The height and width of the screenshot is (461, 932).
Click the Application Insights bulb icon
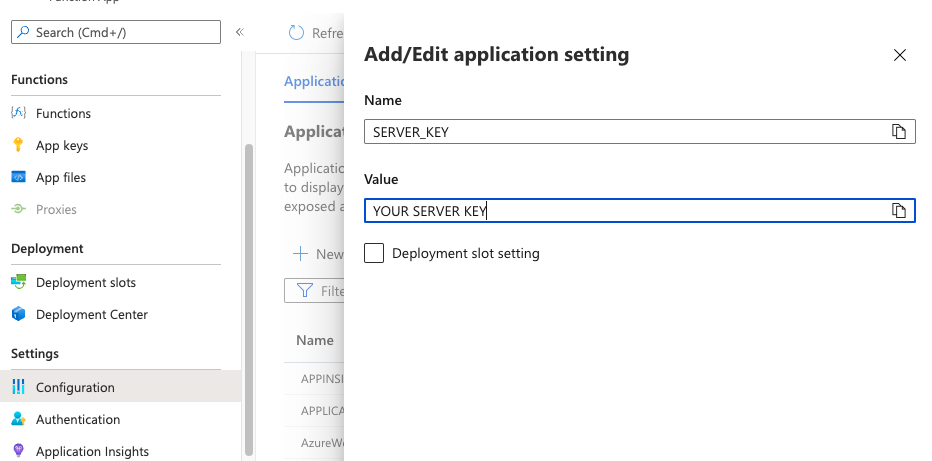click(x=18, y=451)
